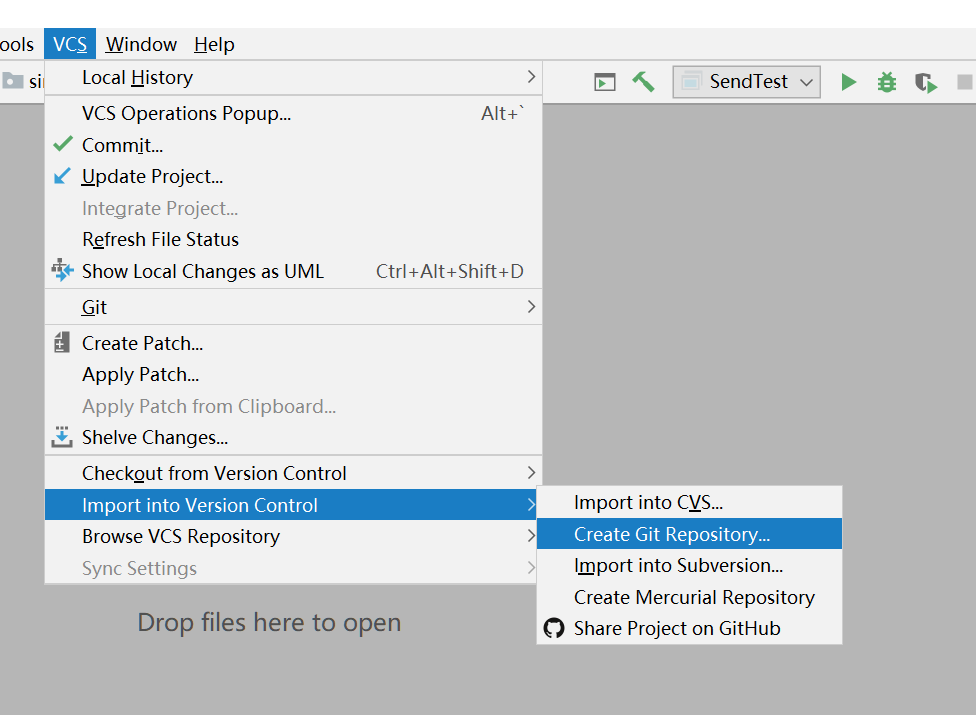Image resolution: width=976 pixels, height=715 pixels.
Task: Choose Create Git Repository...
Action: 689,534
